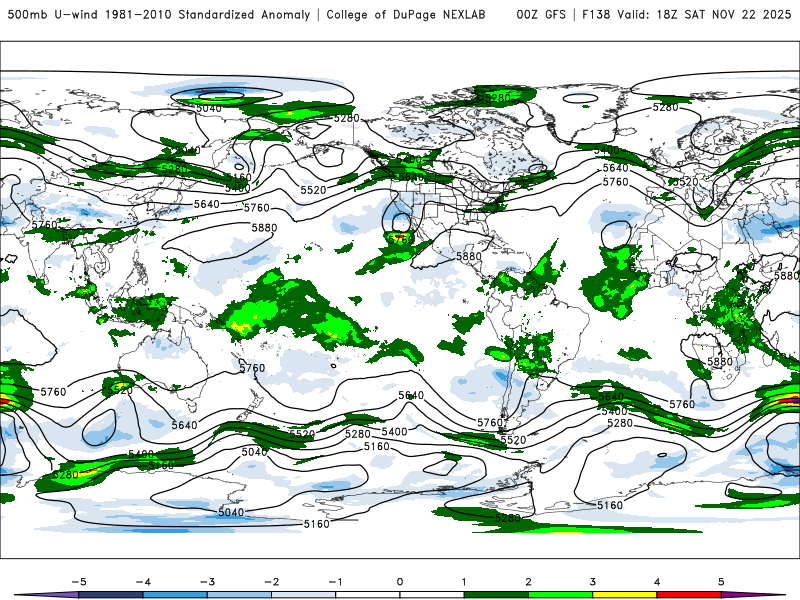Viewport: 800px width, 600px height.
Task: Click the bright green 2 to 3 colorbar segment
Action: 560,595
